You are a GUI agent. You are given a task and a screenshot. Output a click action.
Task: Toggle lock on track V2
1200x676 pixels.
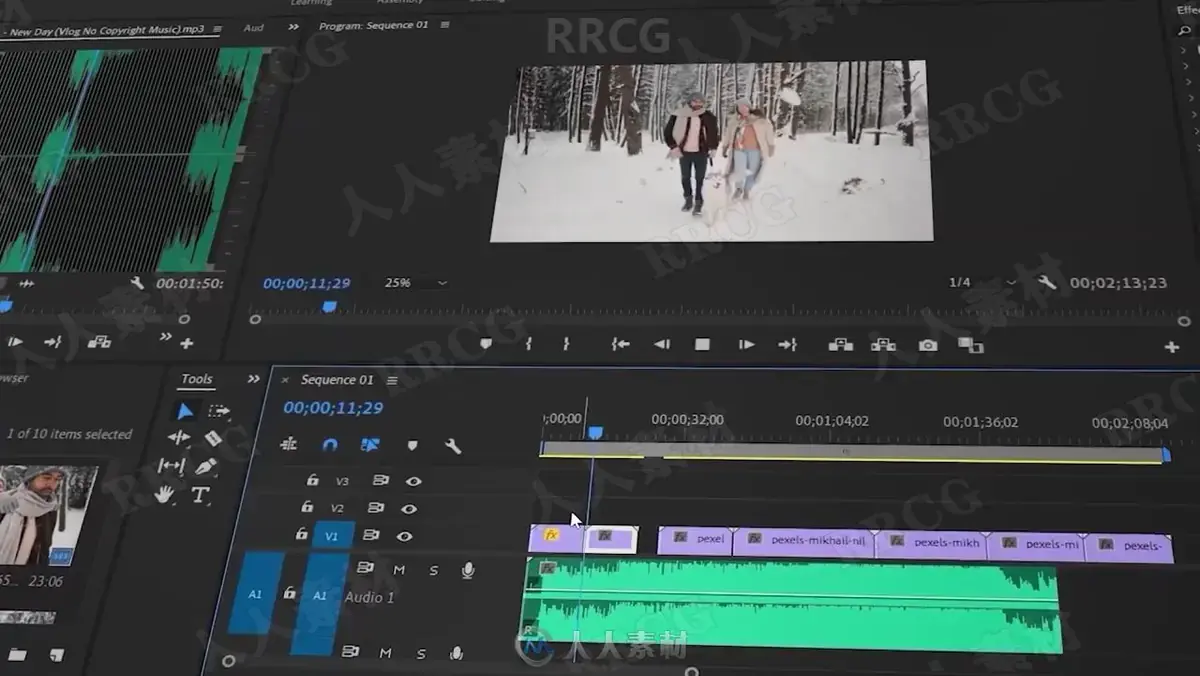click(307, 507)
